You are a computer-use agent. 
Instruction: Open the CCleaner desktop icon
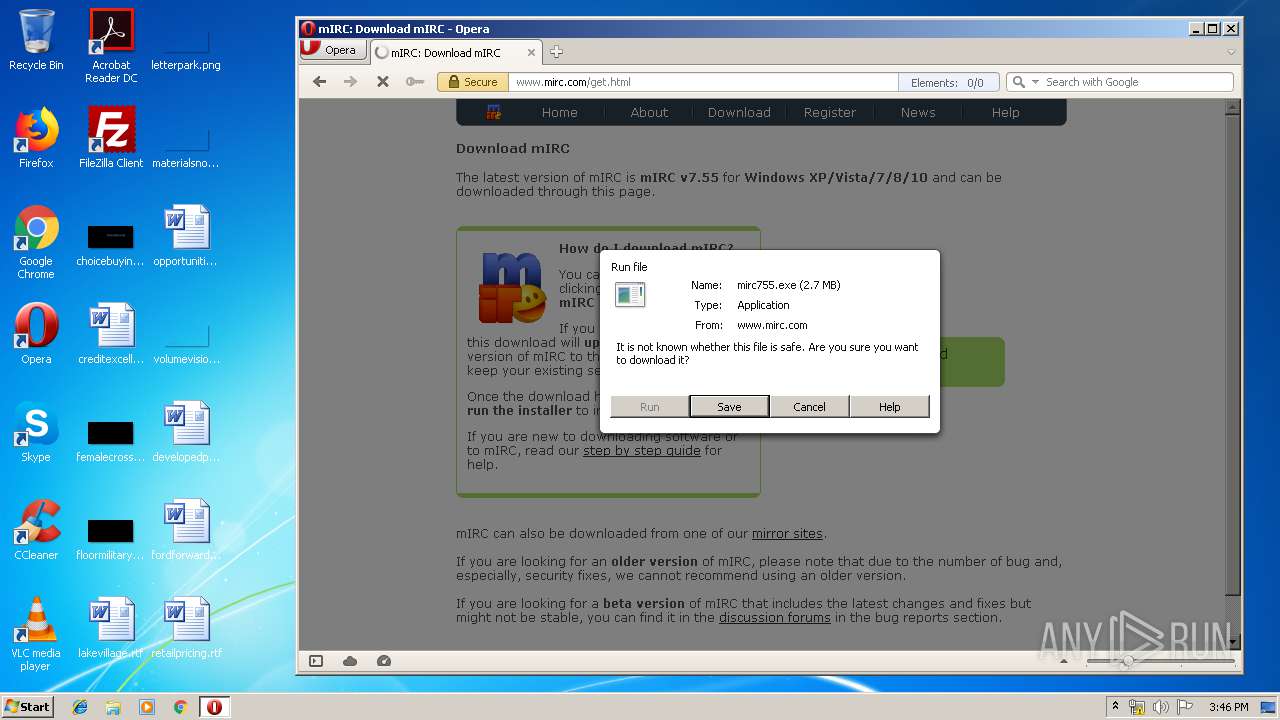click(36, 530)
